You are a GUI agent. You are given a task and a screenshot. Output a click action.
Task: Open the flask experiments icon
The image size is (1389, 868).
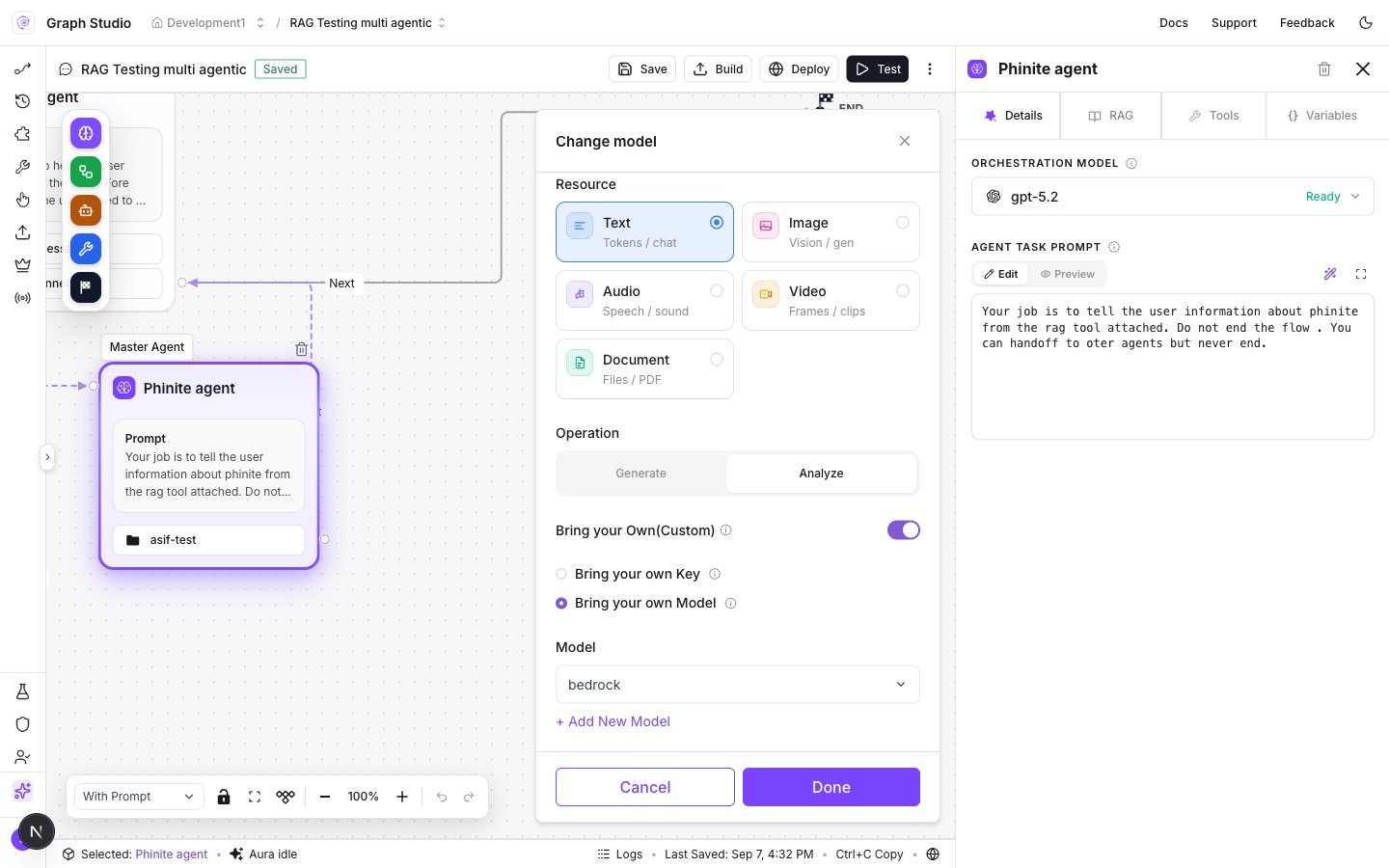pyautogui.click(x=23, y=692)
